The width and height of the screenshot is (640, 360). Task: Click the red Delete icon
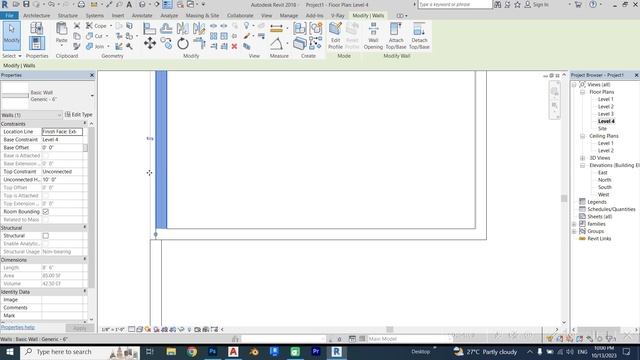(x=234, y=47)
